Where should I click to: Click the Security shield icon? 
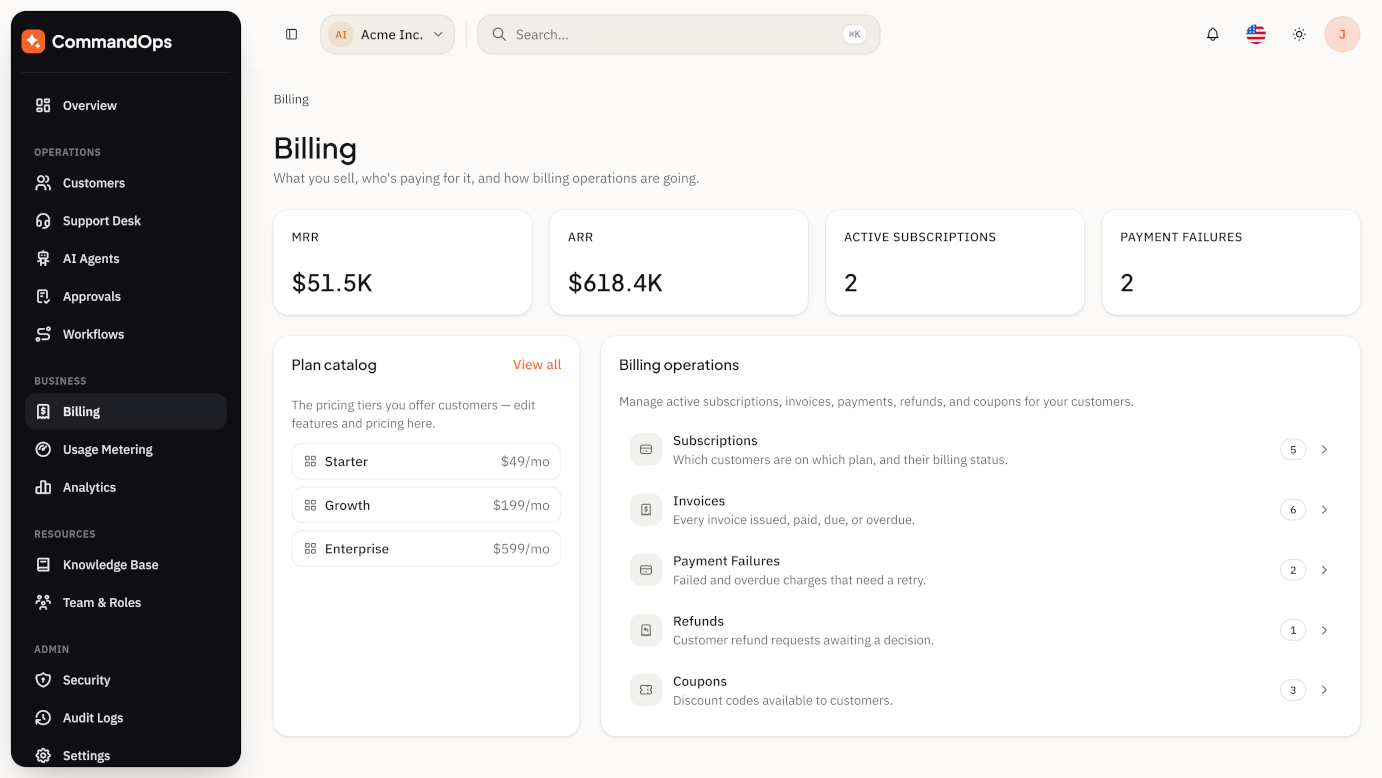pos(43,680)
